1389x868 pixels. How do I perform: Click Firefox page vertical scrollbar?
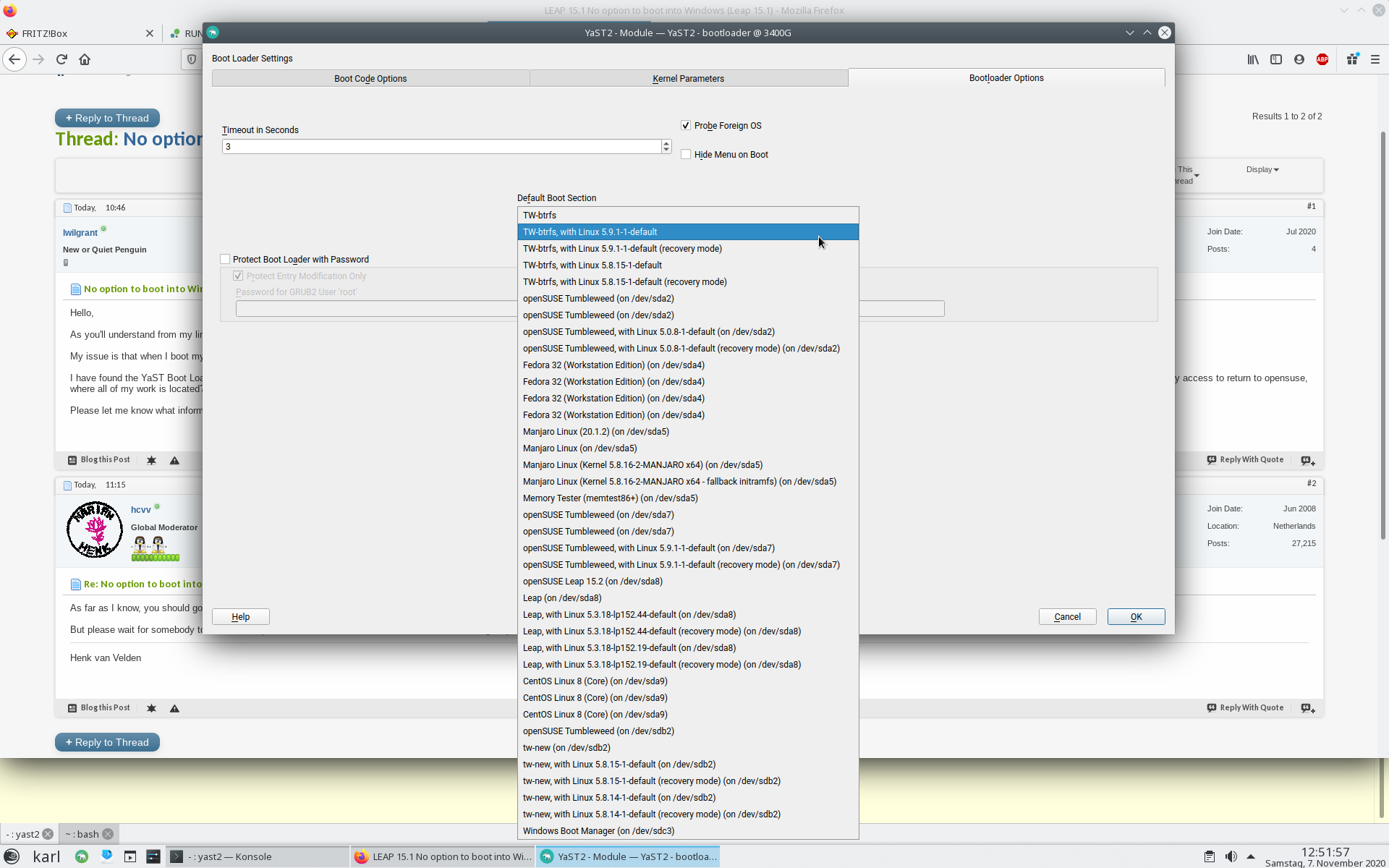coord(1383,336)
